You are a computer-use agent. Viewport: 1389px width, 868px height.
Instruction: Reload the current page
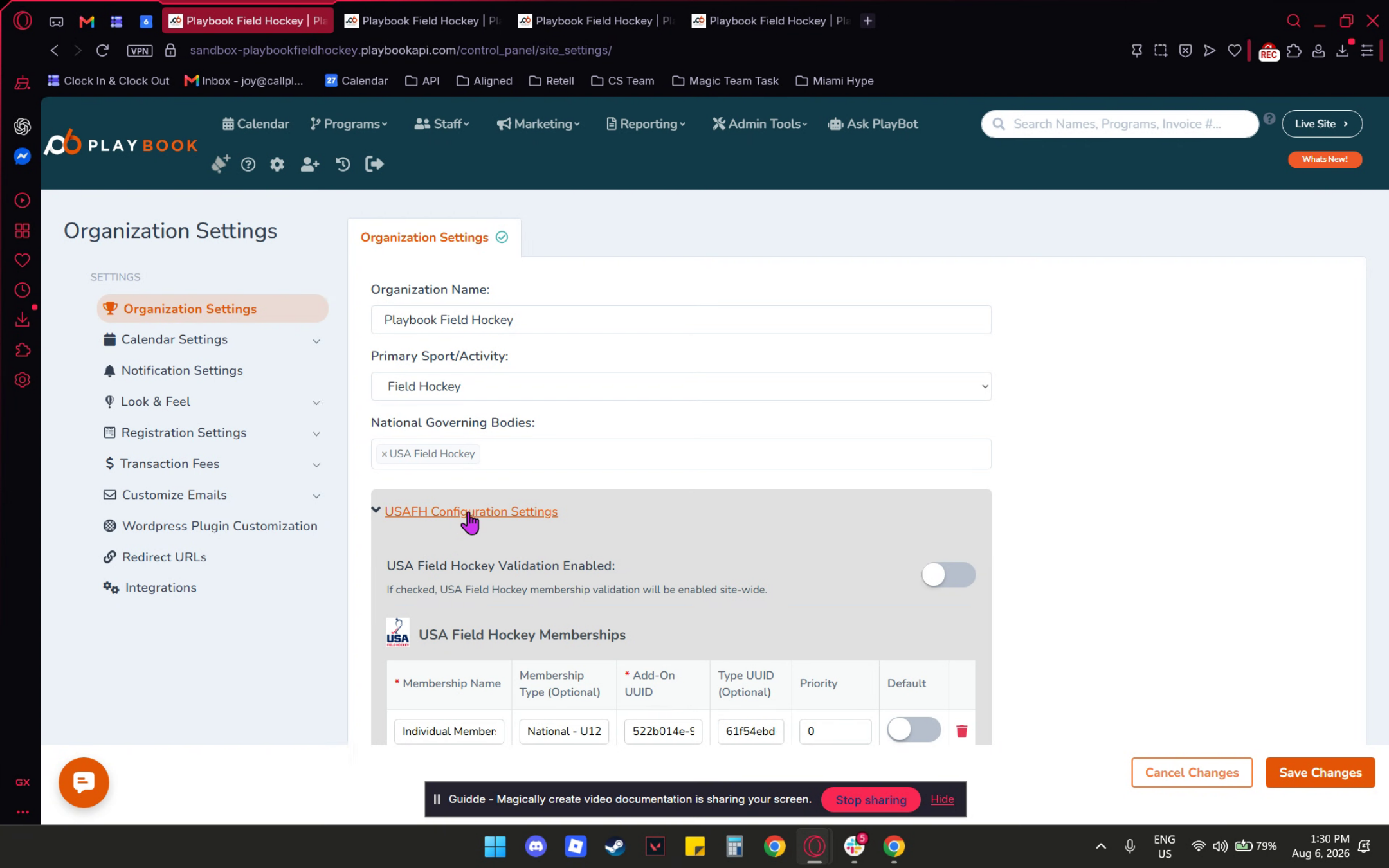[x=102, y=50]
